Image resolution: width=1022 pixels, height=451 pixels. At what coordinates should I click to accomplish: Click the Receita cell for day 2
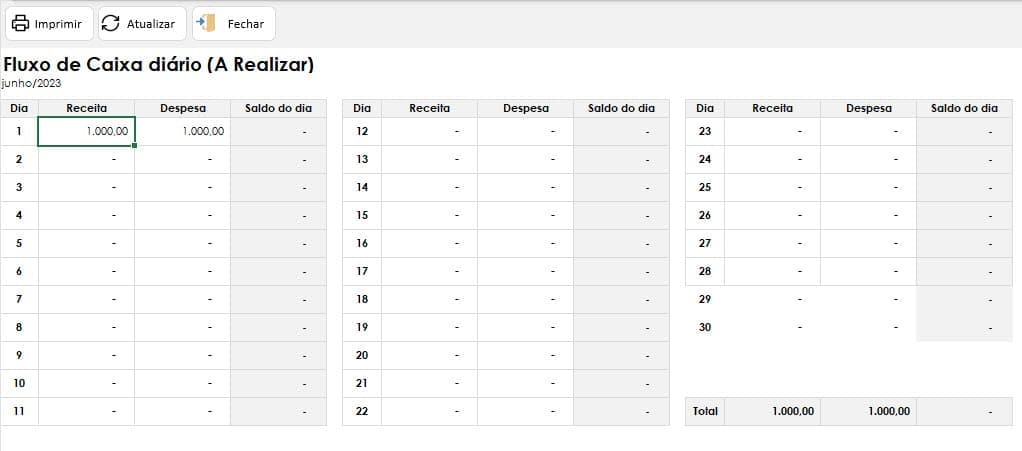86,159
